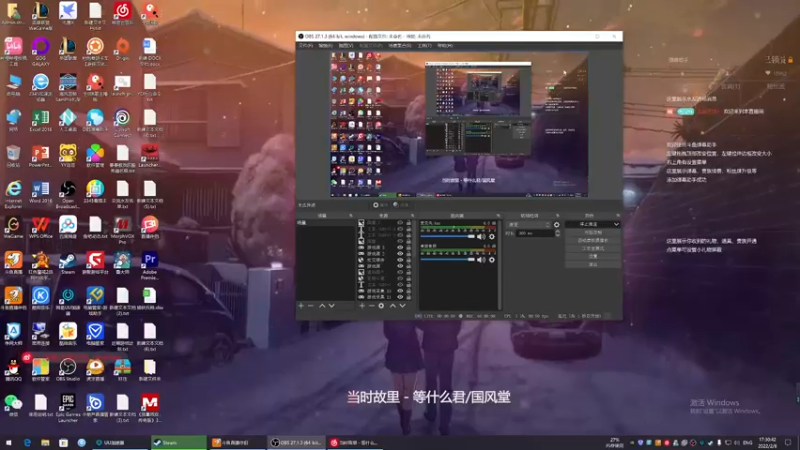800x450 pixels.
Task: Click the transition duration stepper arrows
Action: (557, 233)
